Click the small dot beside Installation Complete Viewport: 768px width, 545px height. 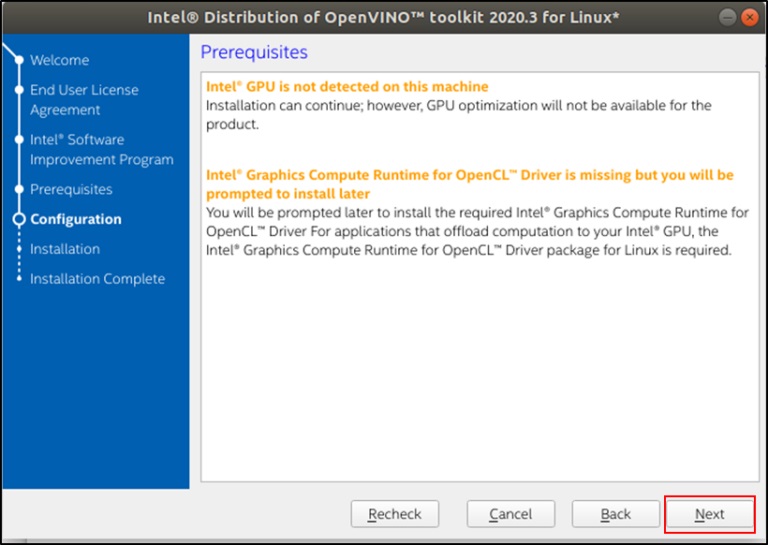pos(19,279)
